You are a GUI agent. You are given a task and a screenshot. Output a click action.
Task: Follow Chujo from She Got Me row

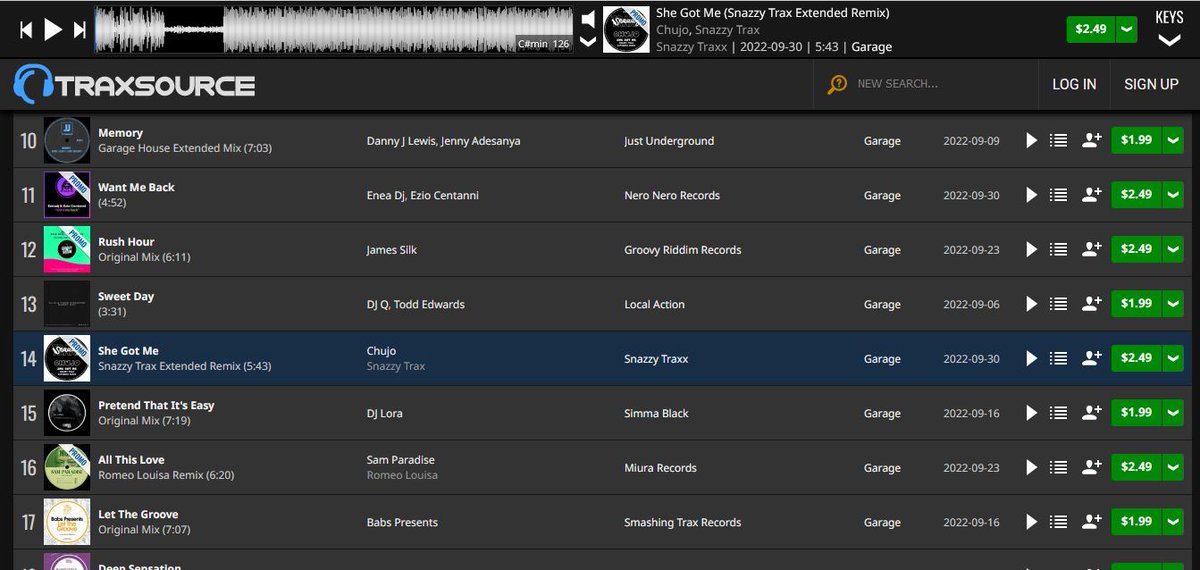tap(1092, 358)
